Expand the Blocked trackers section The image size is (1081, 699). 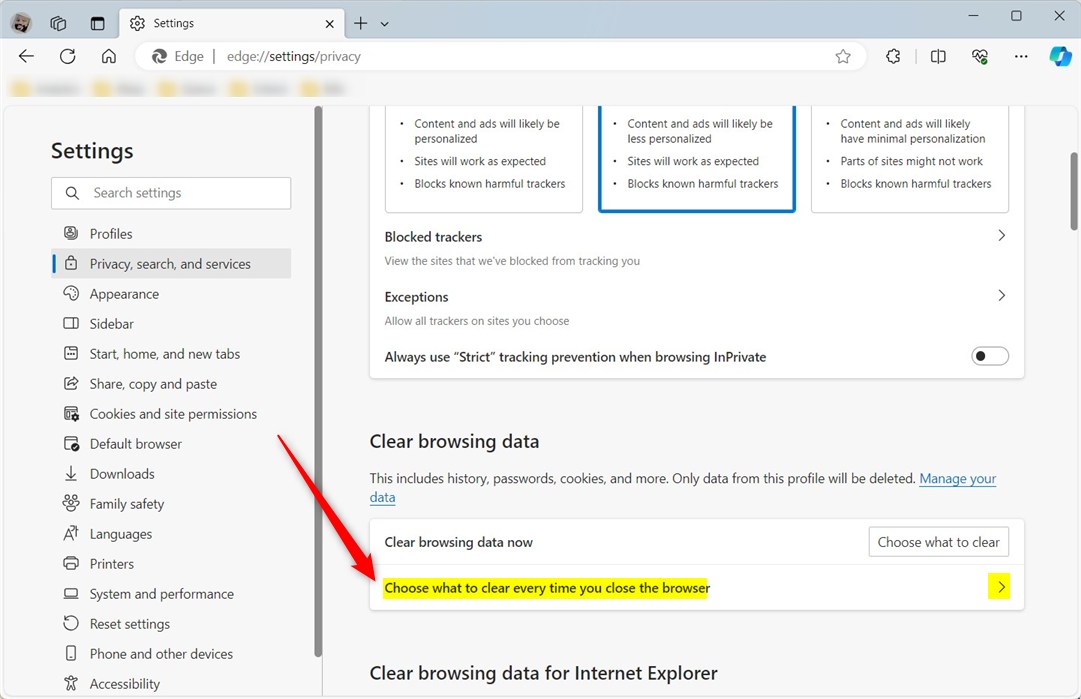(1001, 236)
